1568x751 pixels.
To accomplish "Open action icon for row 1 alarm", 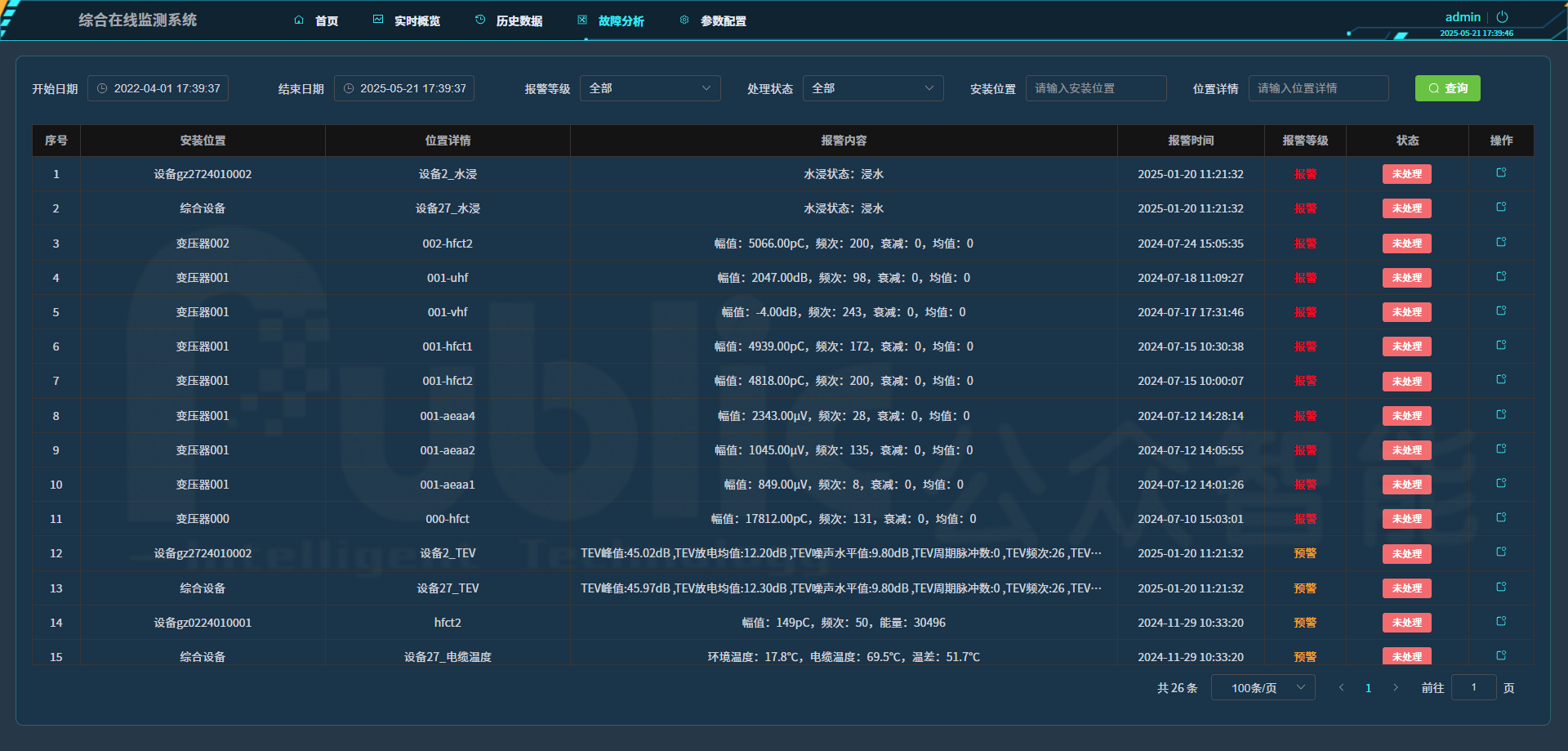I will (1501, 172).
